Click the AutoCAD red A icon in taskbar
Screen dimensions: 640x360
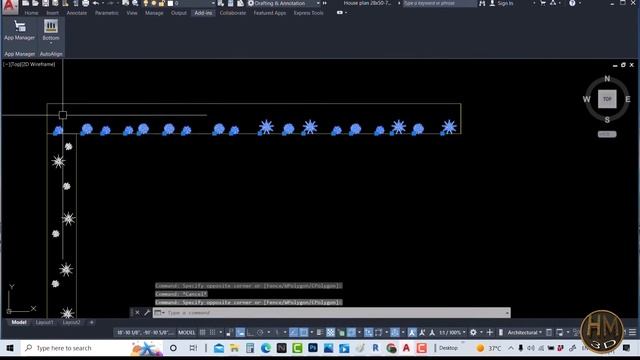[x=406, y=348]
